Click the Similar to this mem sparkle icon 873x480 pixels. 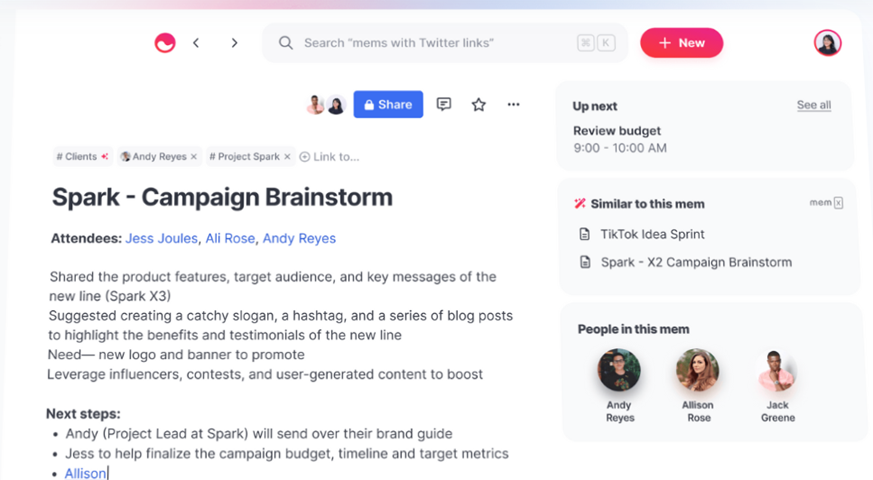click(x=580, y=204)
